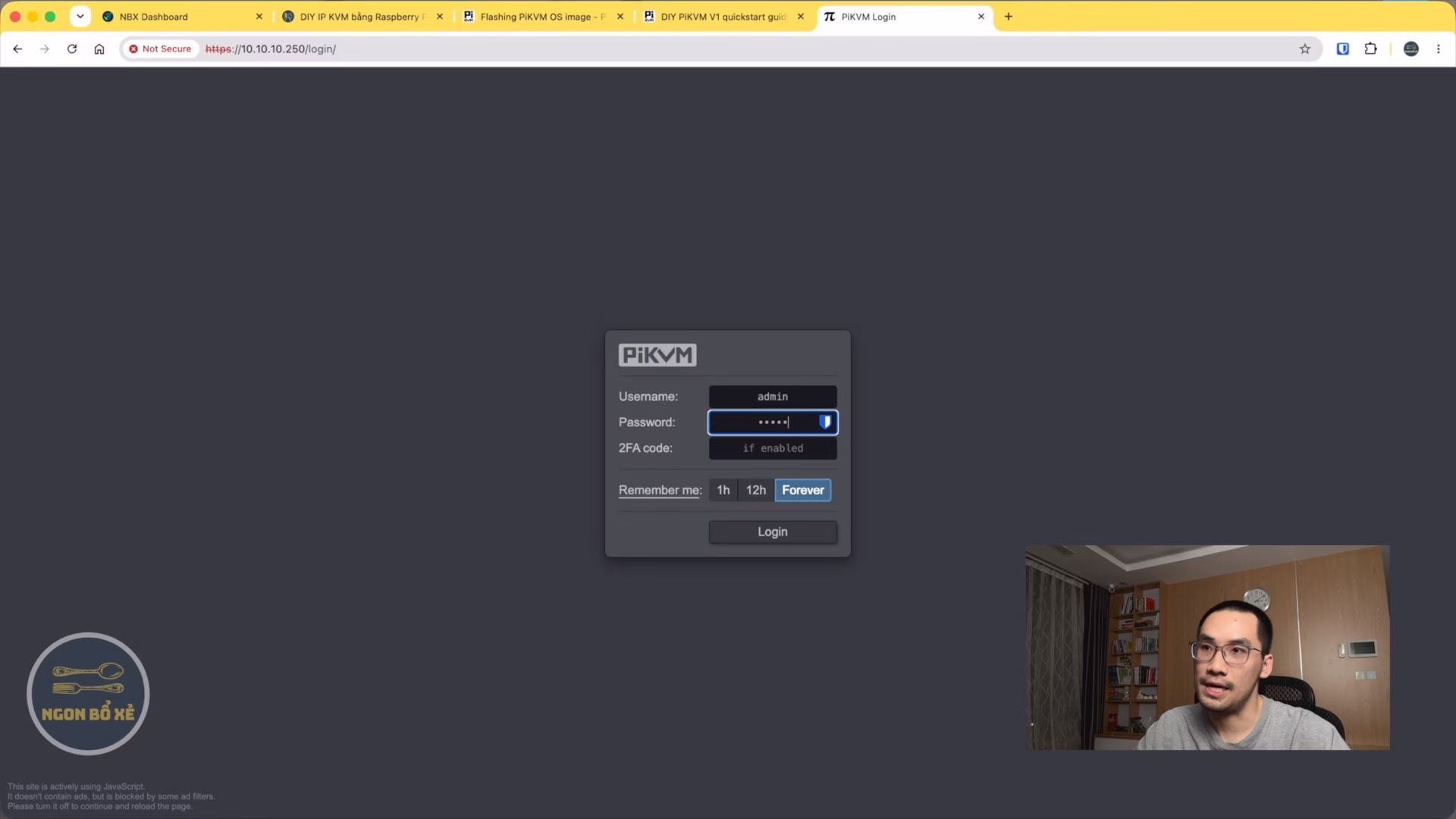Click the Username field containing admin
The width and height of the screenshot is (1456, 819).
click(x=773, y=397)
